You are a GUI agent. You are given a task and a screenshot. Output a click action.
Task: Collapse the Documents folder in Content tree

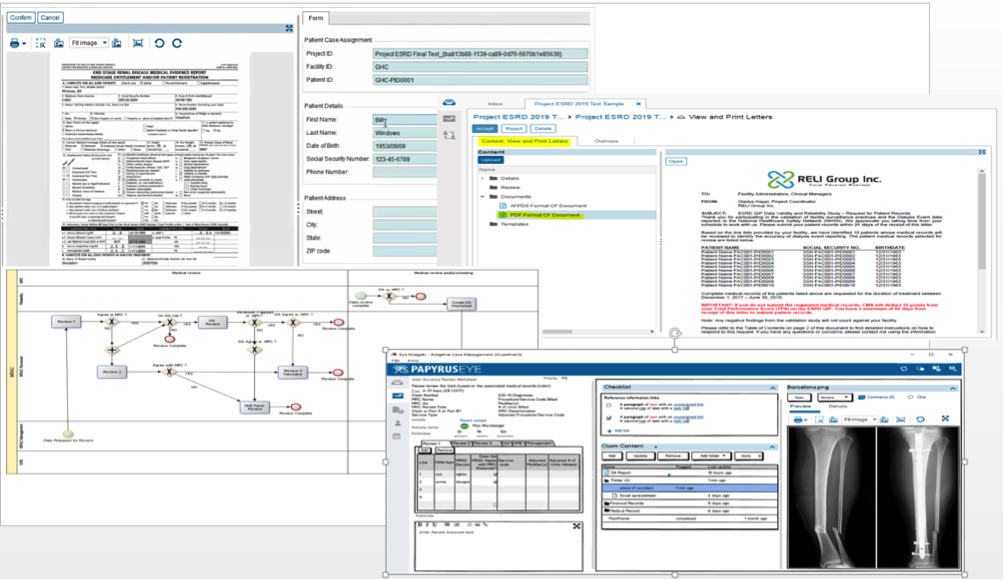tap(483, 196)
